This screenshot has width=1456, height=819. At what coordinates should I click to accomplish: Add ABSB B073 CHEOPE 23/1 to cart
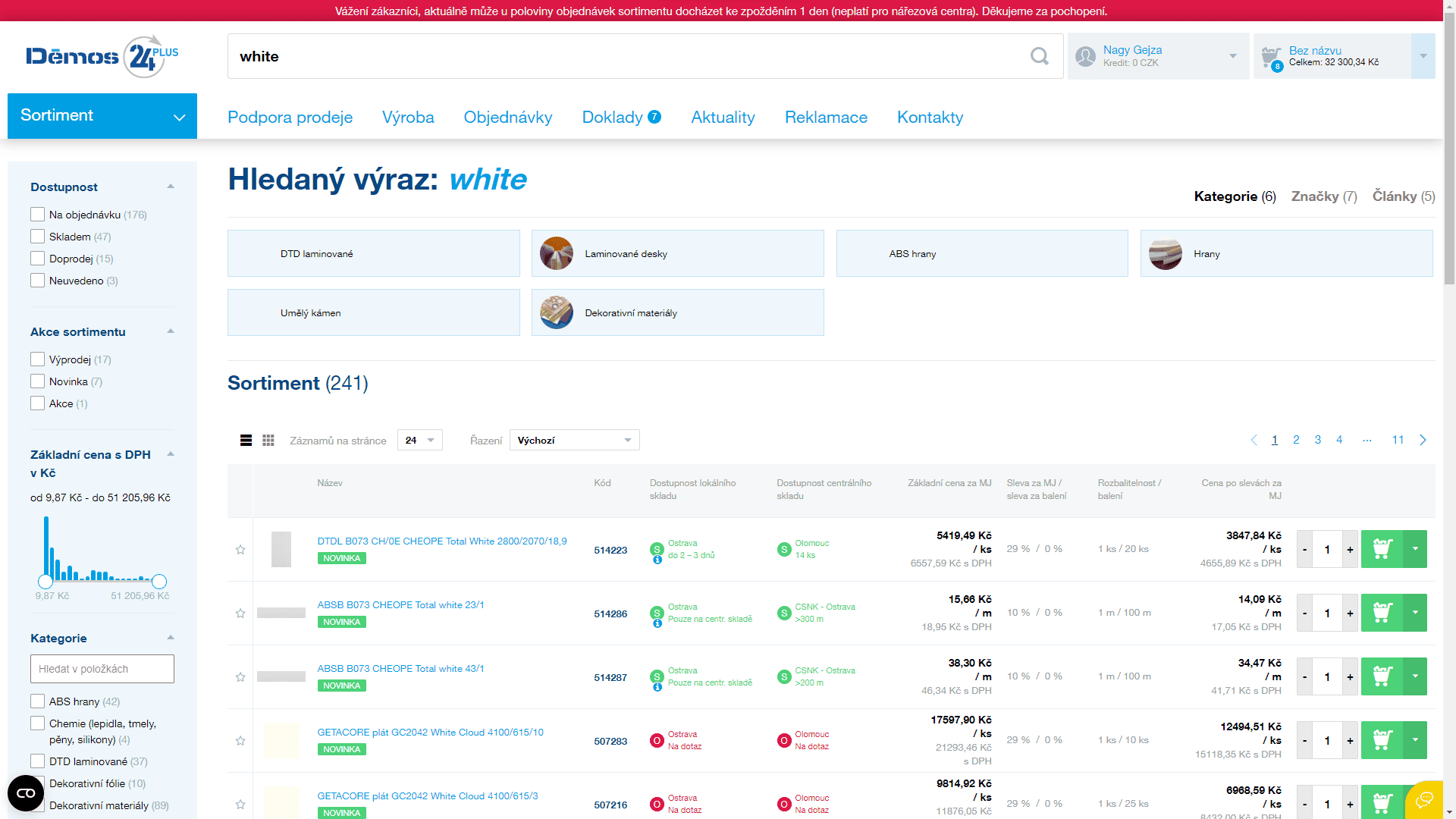coord(1382,613)
